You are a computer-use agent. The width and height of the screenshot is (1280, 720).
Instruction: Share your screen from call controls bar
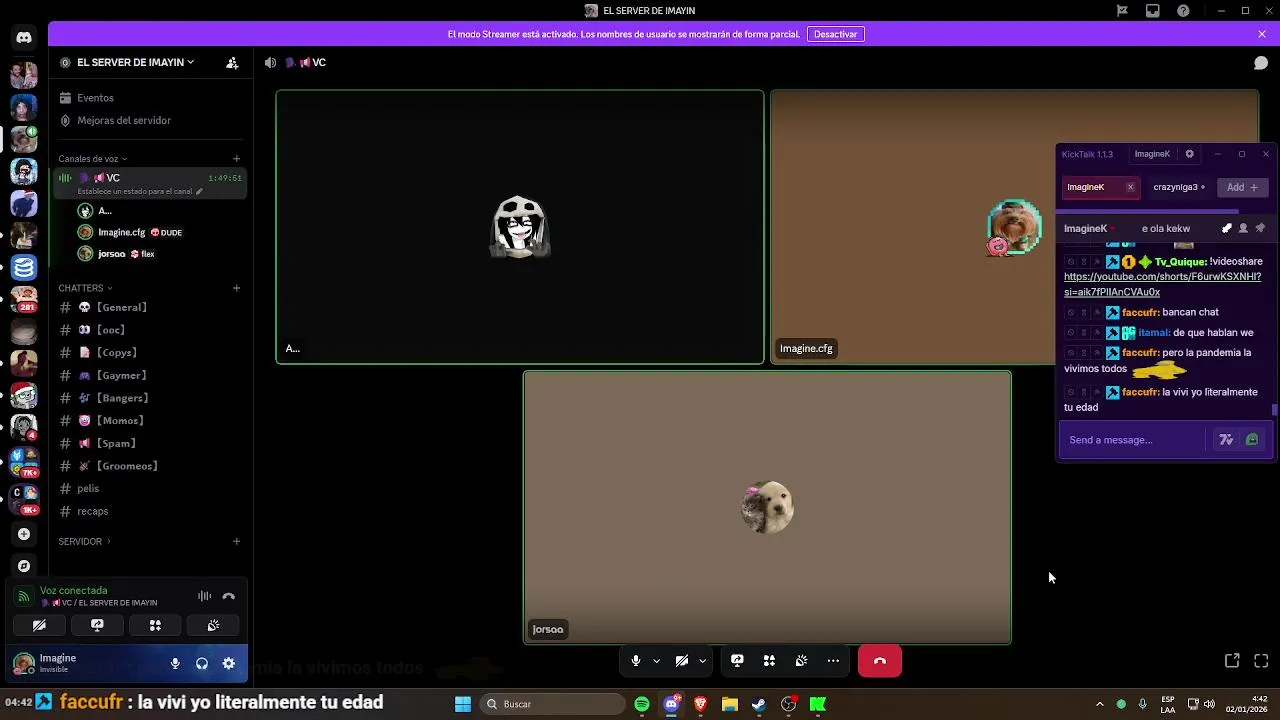[737, 661]
